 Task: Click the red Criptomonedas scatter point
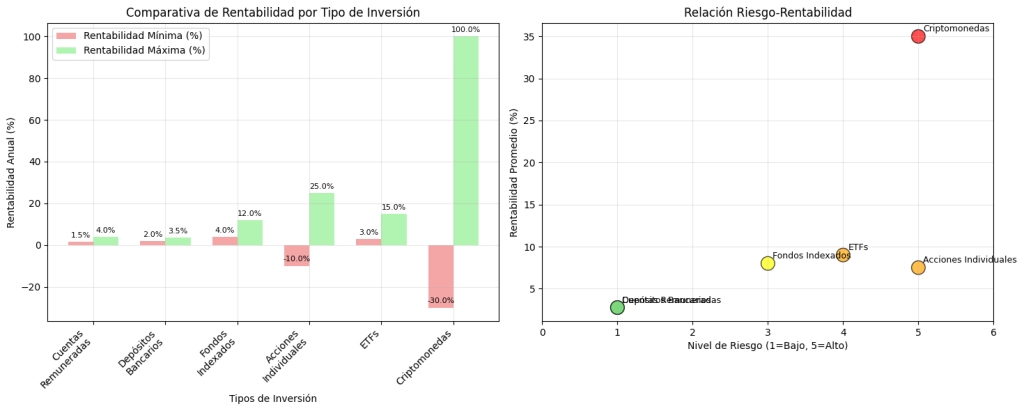pos(918,36)
